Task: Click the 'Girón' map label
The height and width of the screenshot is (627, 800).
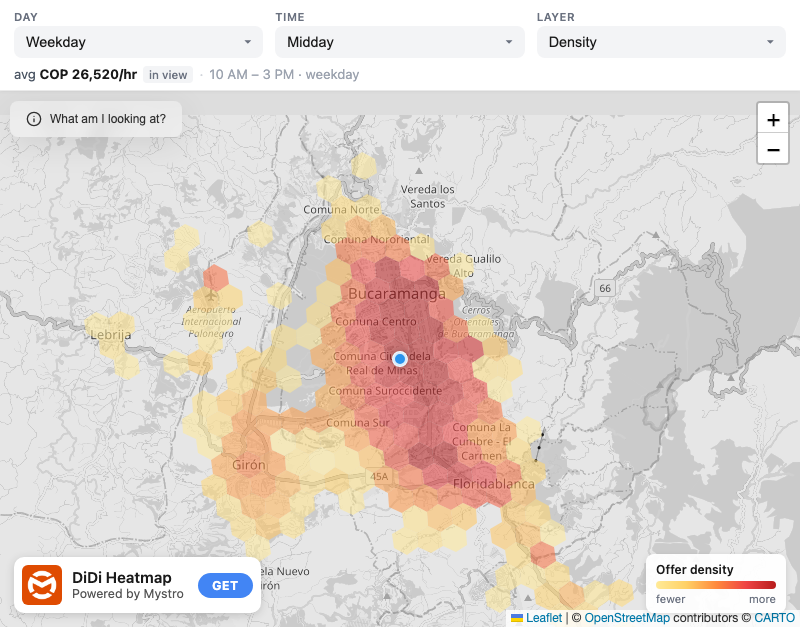Action: coord(249,465)
